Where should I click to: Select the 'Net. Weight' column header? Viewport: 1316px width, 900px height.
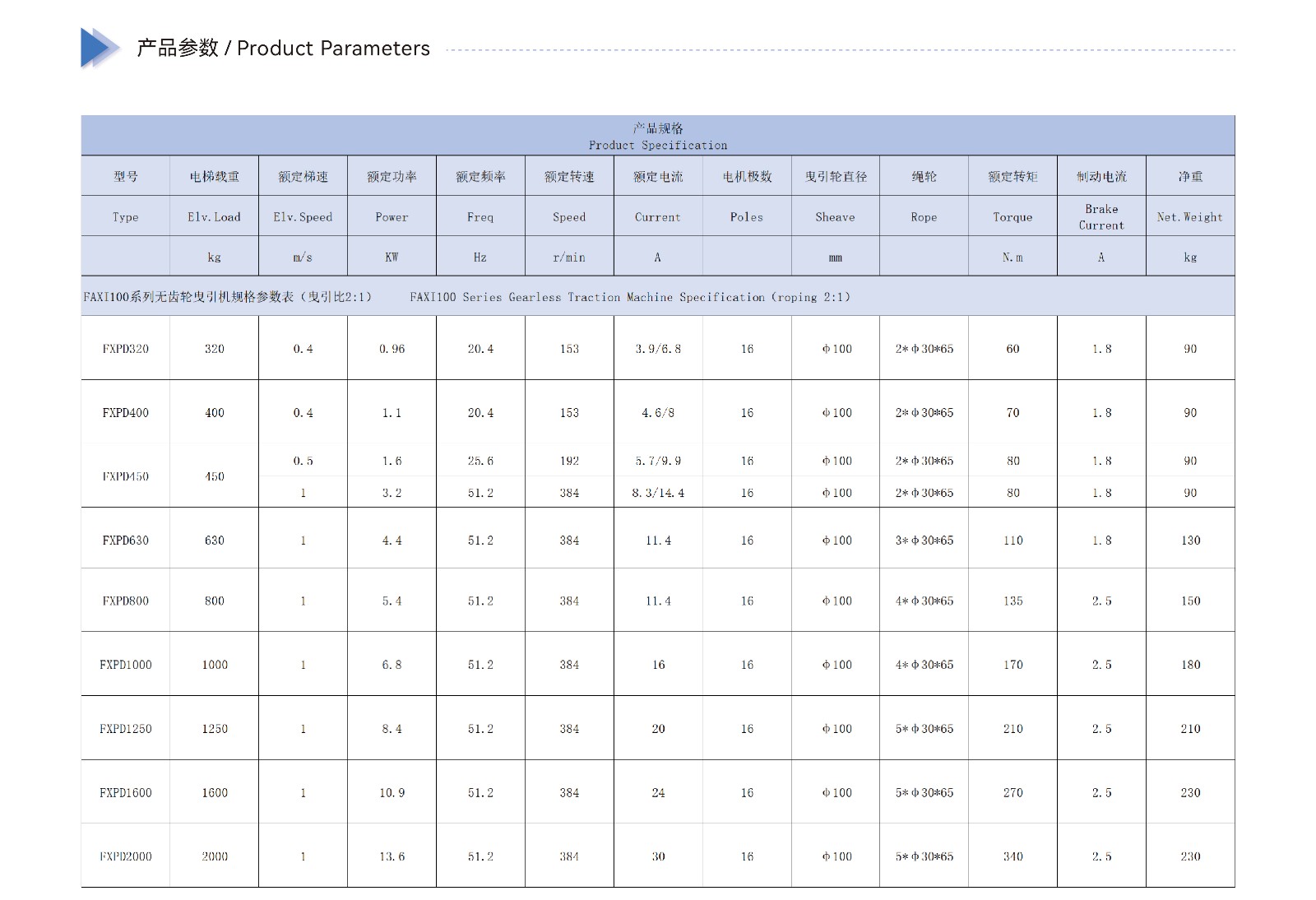coord(1190,217)
